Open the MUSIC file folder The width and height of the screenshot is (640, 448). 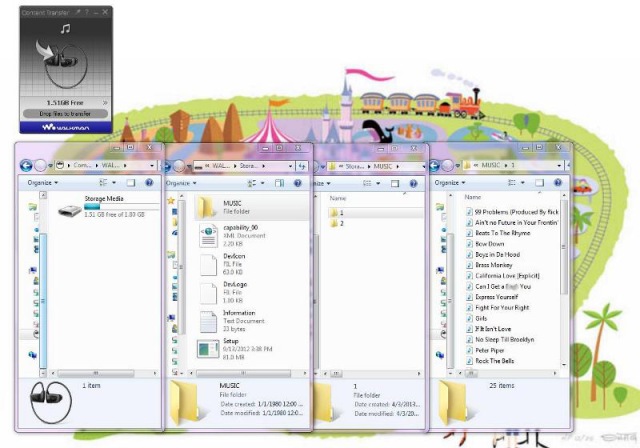(x=251, y=207)
